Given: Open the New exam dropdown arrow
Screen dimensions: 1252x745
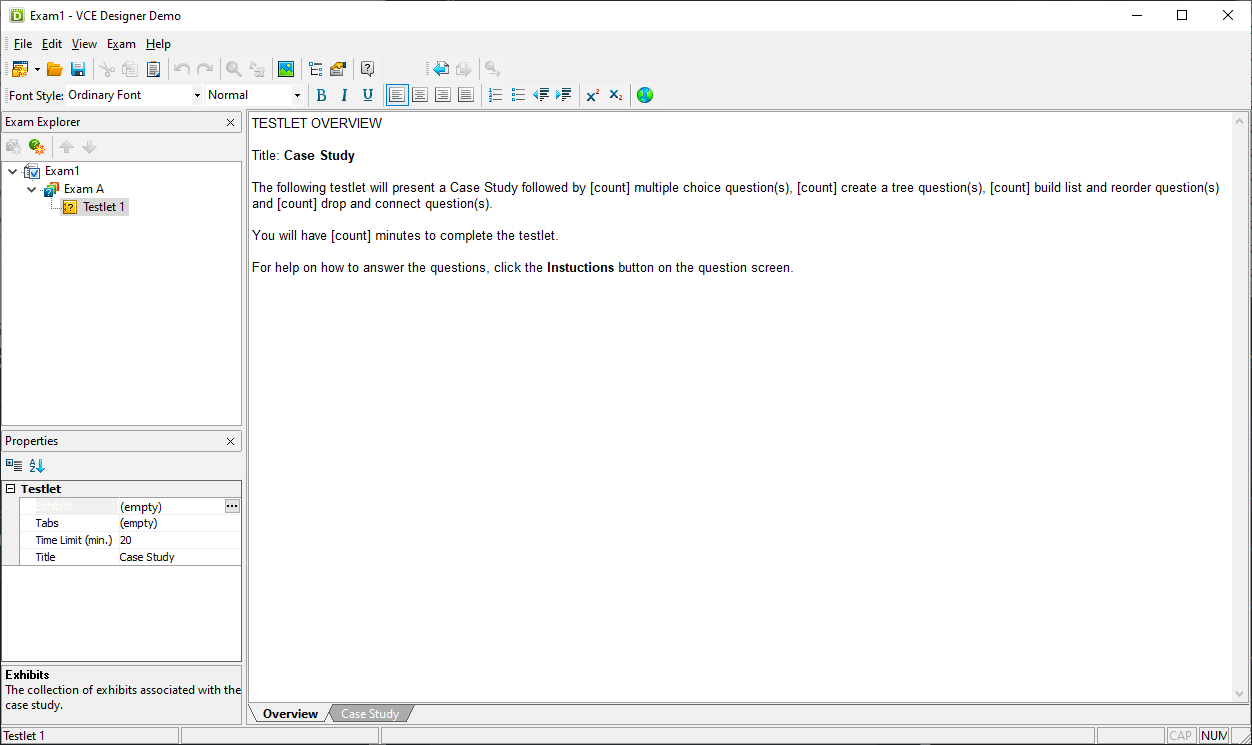Looking at the screenshot, I should tap(37, 69).
